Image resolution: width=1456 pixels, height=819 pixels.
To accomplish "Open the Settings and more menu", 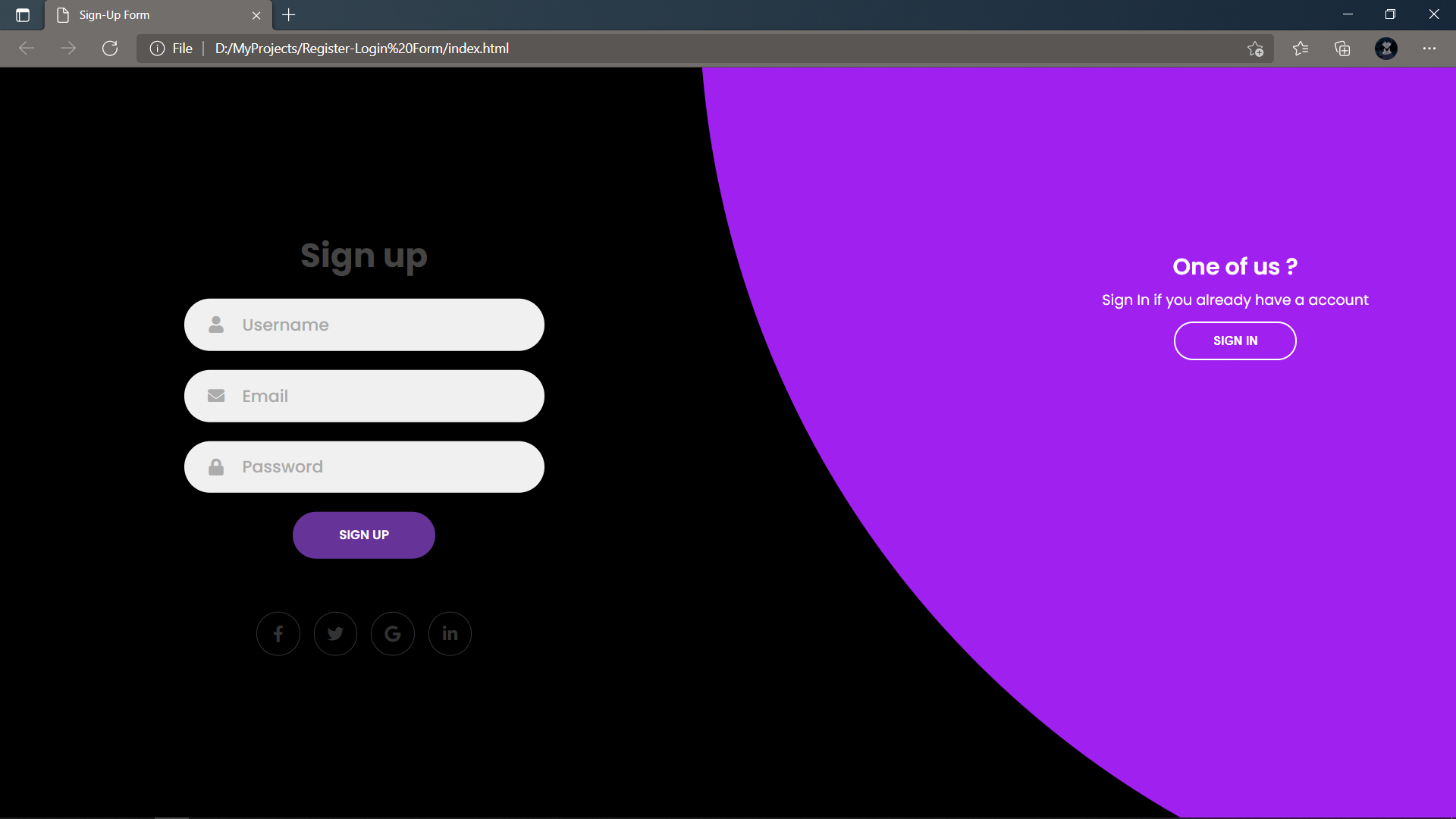I will point(1429,49).
